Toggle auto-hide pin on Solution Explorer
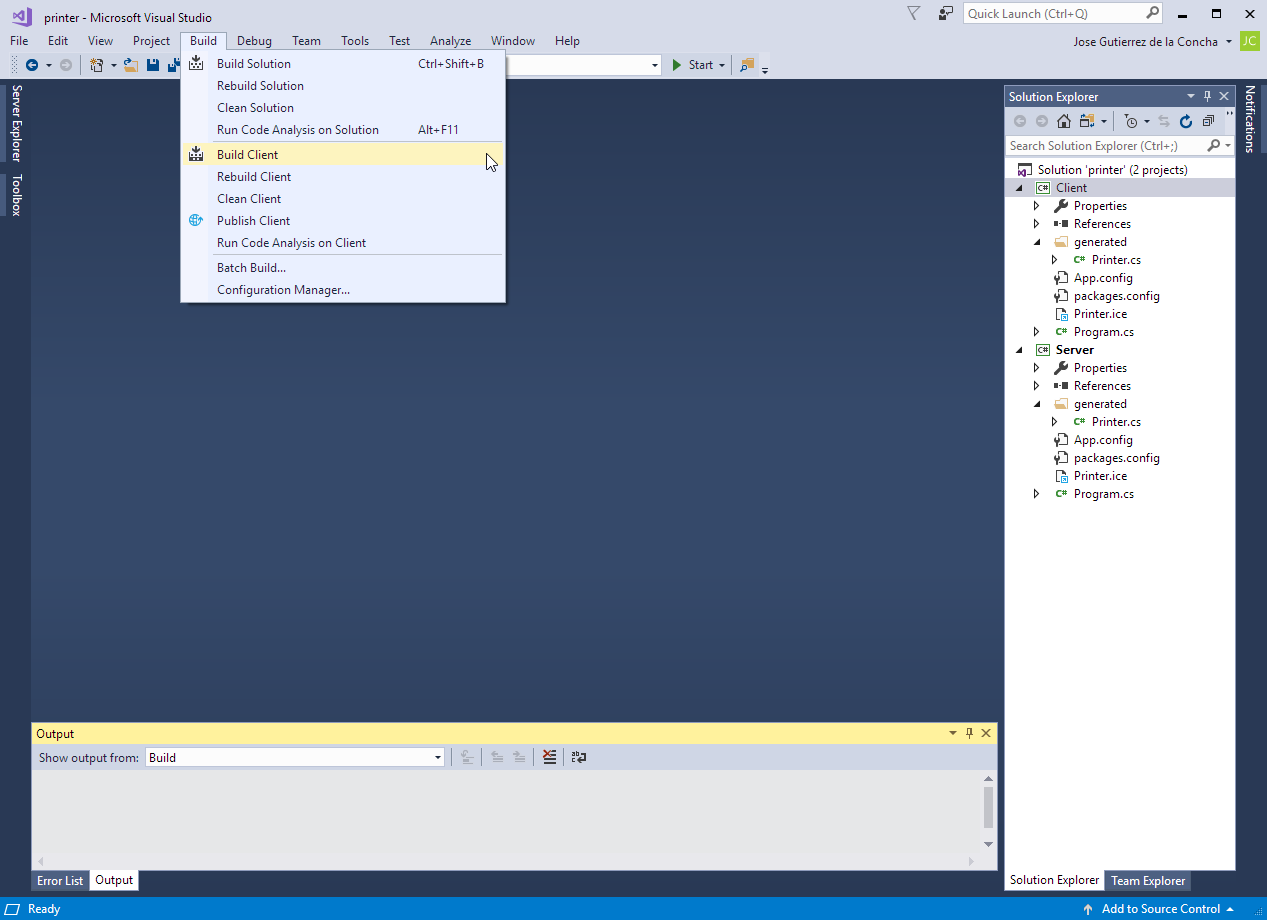 pyautogui.click(x=1207, y=96)
